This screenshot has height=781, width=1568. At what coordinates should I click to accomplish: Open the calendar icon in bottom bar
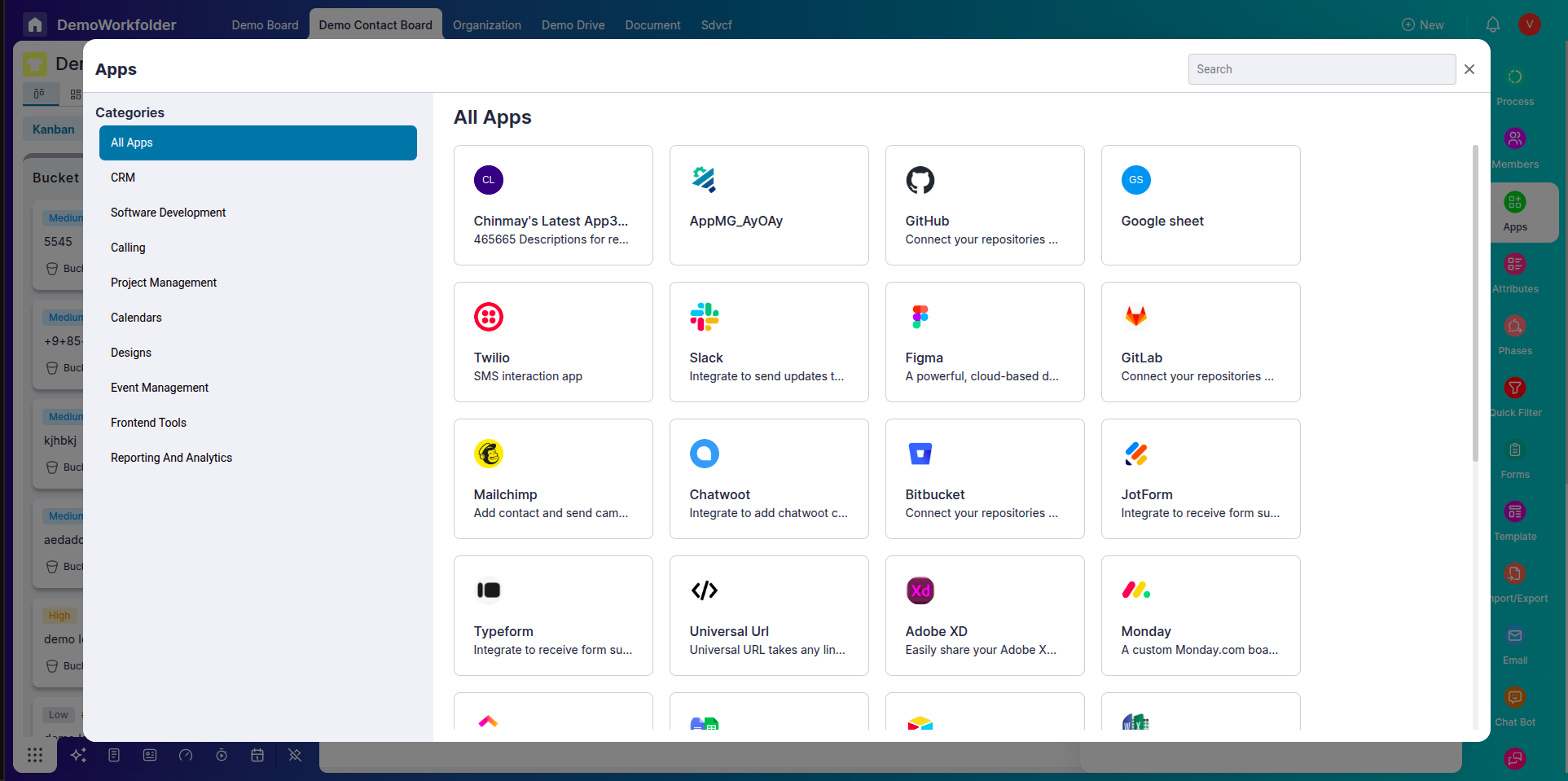pos(257,755)
